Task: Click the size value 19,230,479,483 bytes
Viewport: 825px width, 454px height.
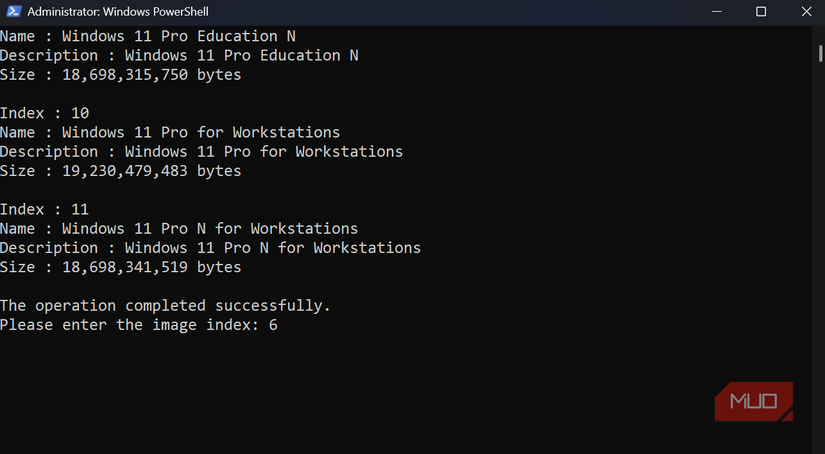Action: [x=151, y=171]
